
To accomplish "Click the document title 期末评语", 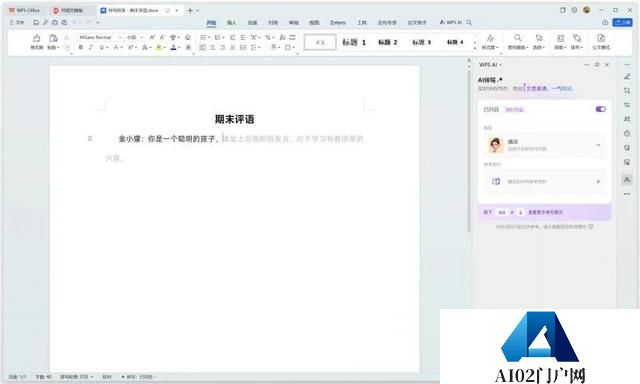I will pos(235,119).
